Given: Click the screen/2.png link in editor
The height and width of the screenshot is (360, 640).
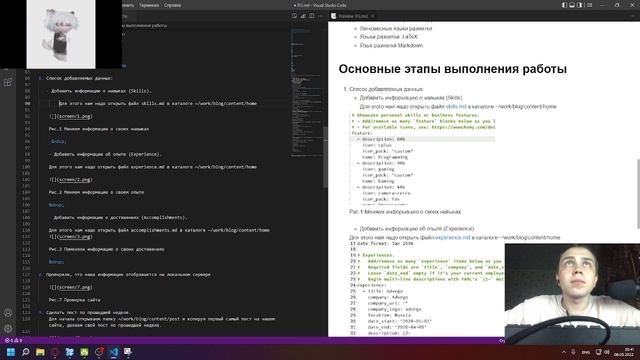Looking at the screenshot, I should point(75,180).
